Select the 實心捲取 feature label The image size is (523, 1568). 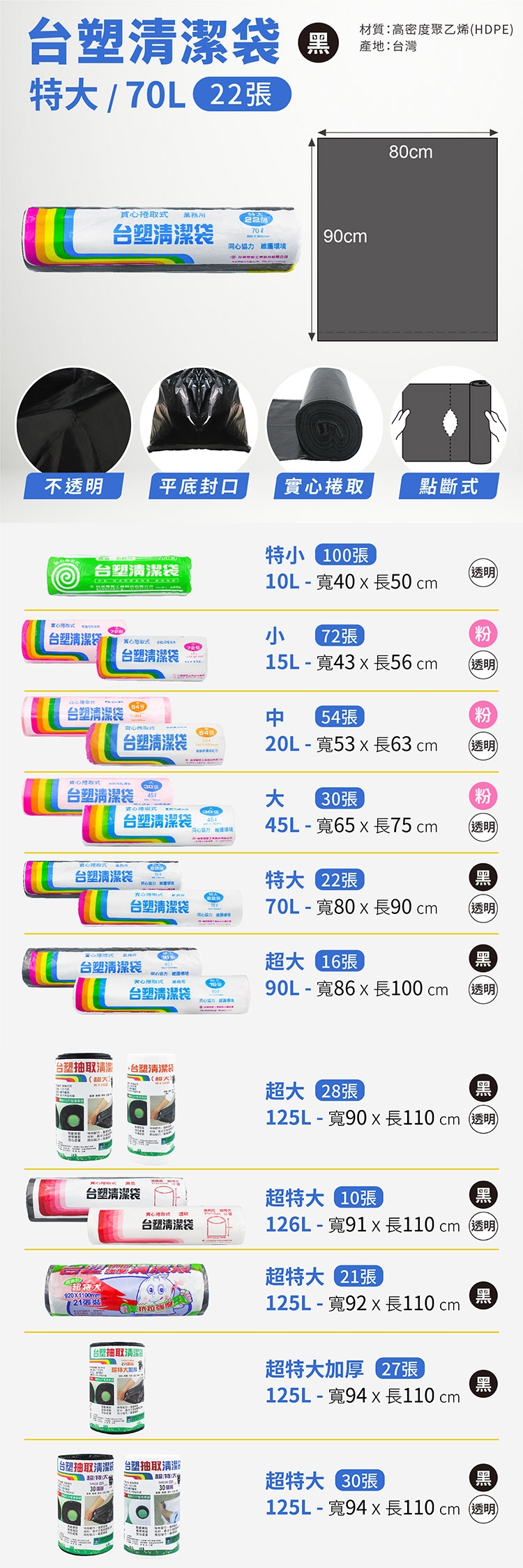pos(324,486)
